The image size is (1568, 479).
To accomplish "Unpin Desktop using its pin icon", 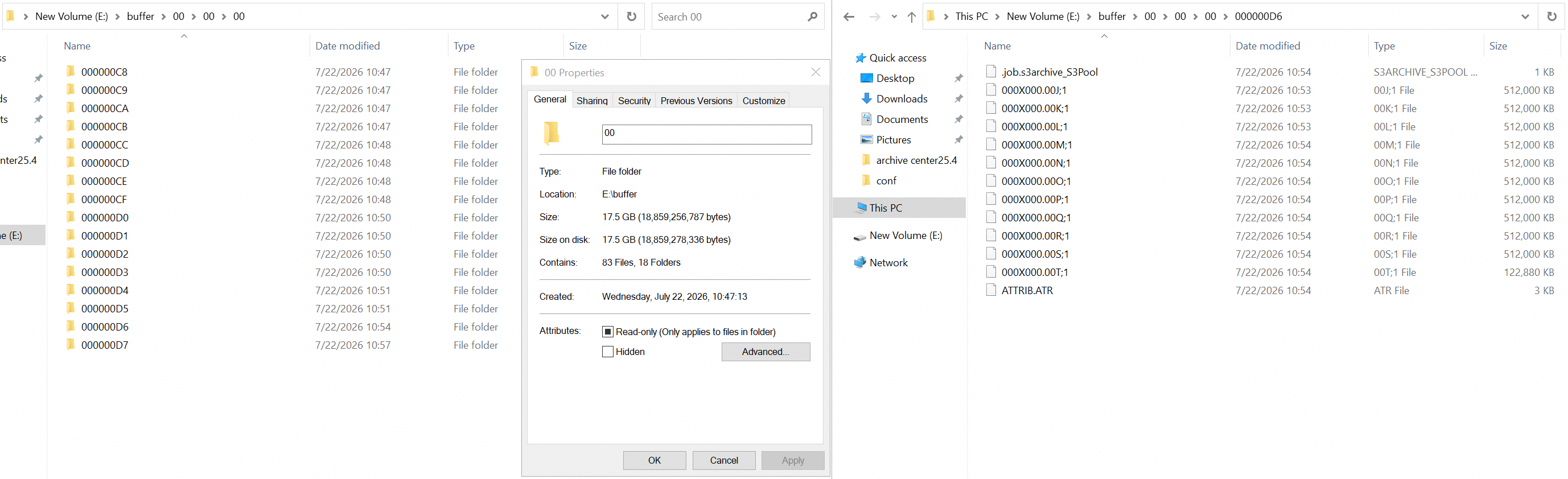I will click(x=958, y=78).
